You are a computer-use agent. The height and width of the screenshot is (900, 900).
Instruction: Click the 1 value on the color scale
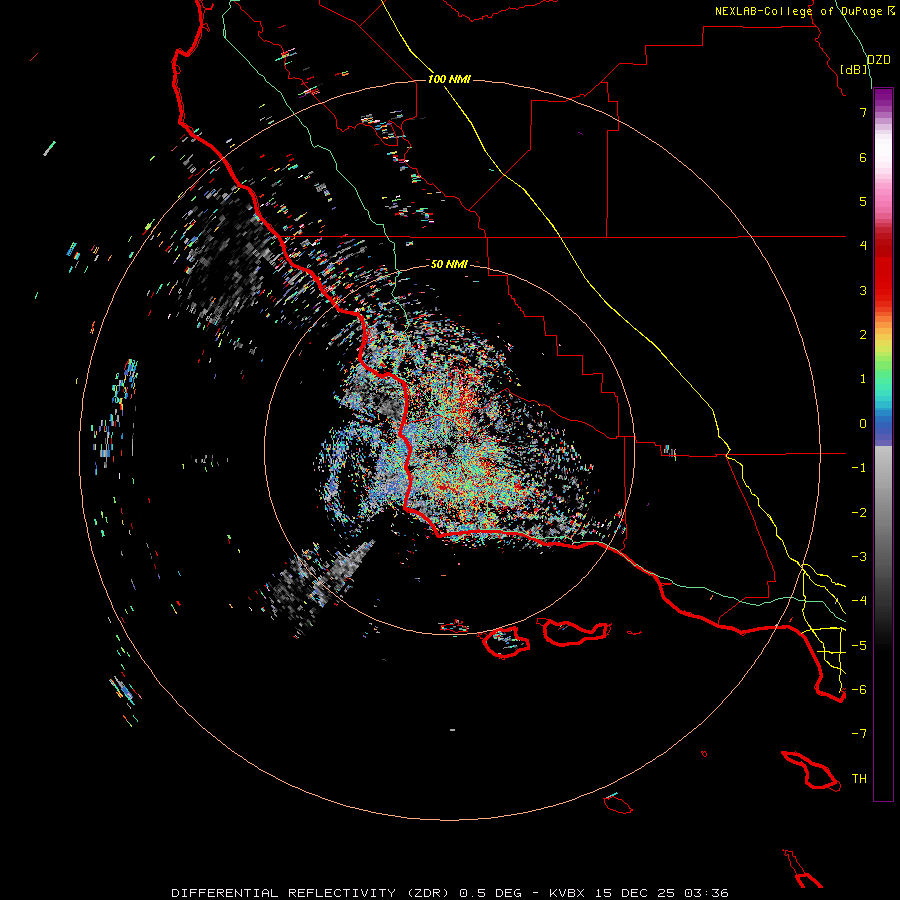tap(863, 379)
